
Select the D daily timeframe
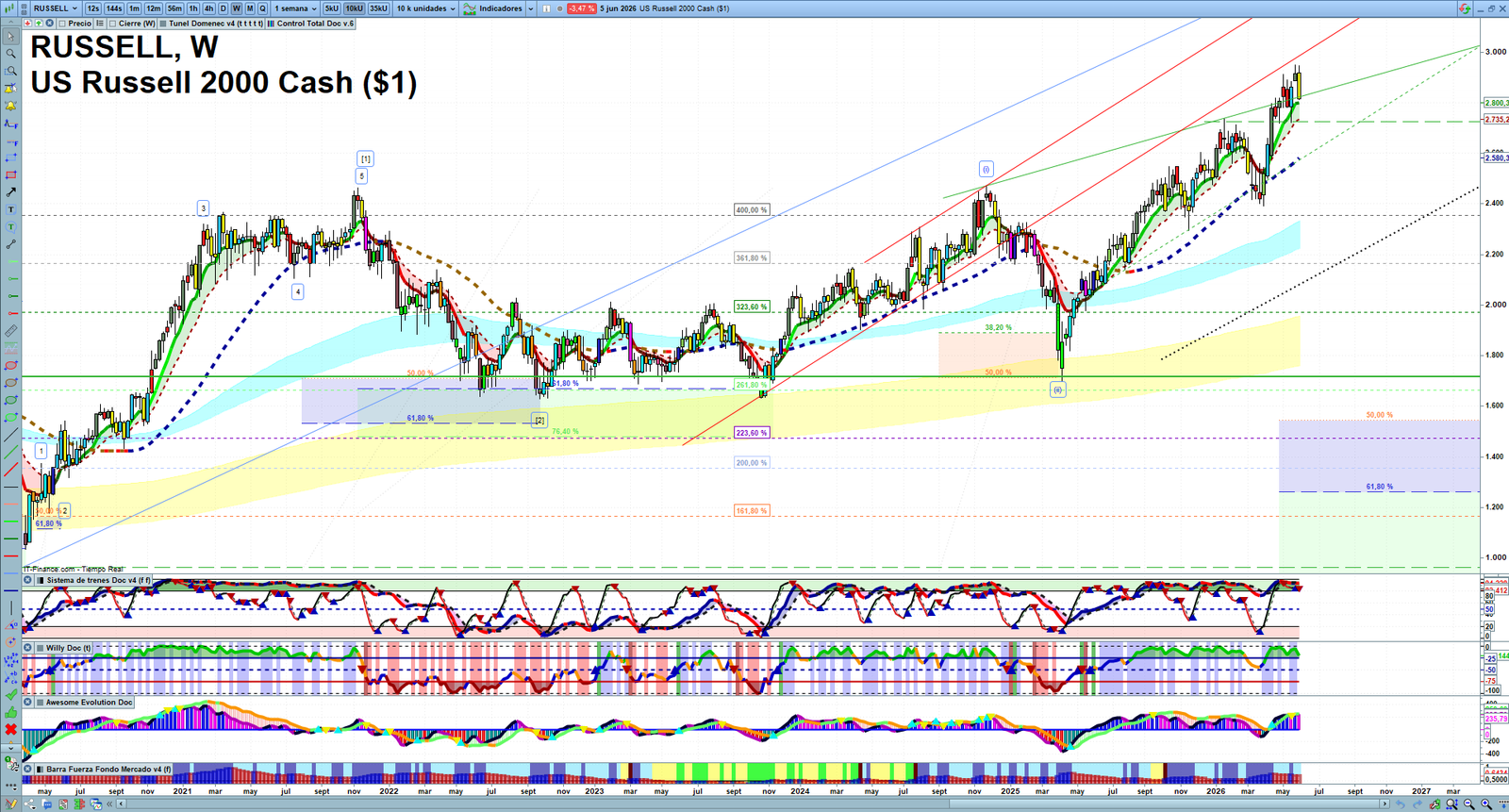coord(224,8)
